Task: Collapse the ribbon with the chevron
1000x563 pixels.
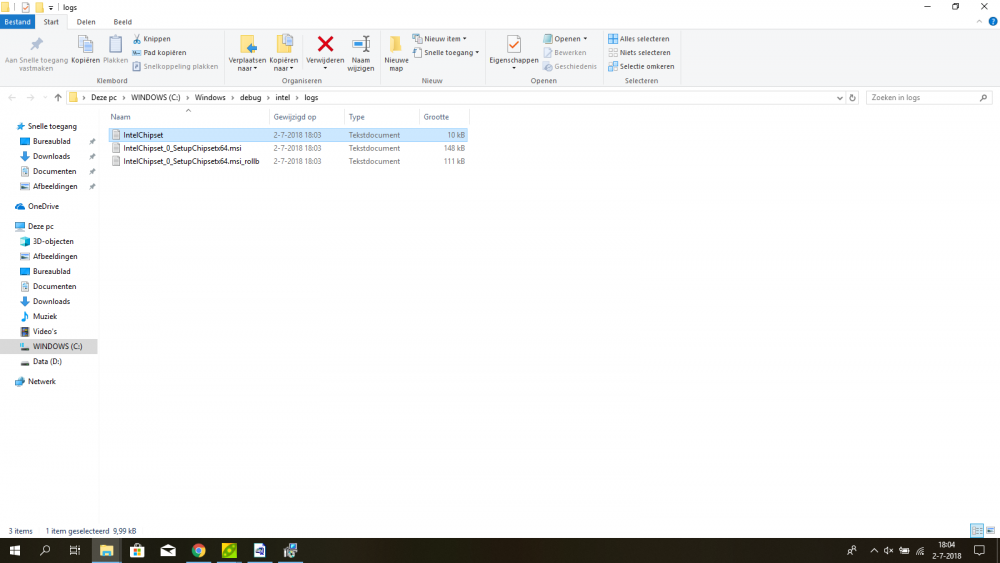Action: 979,22
